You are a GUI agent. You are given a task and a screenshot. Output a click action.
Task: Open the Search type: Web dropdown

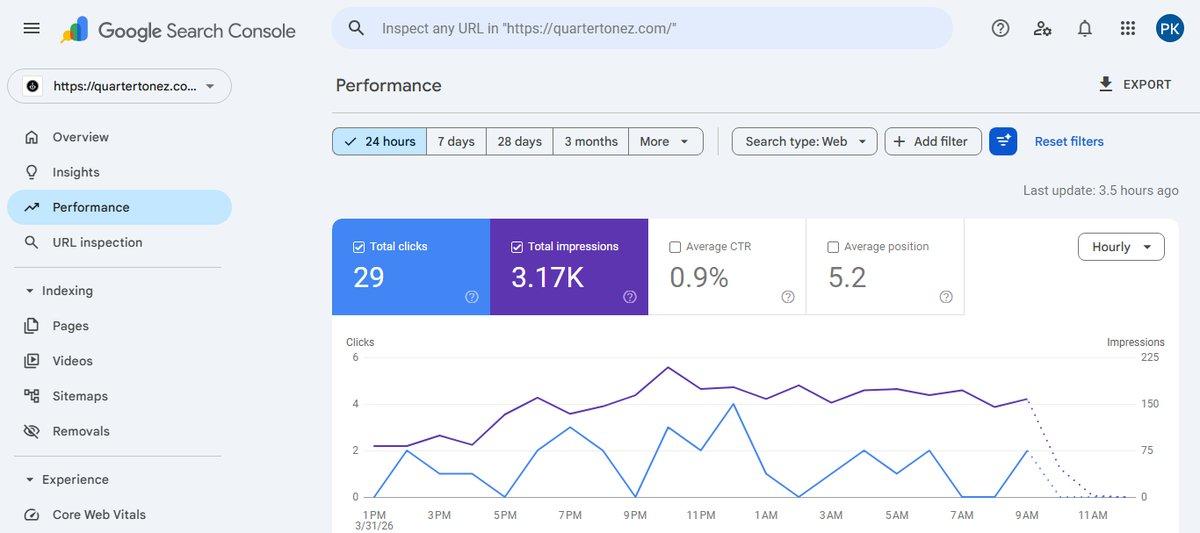805,141
